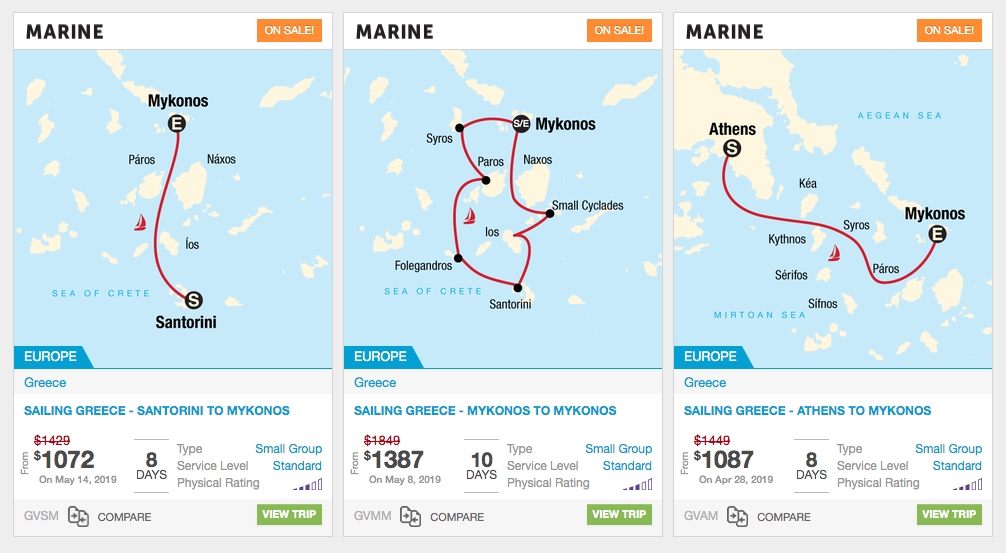Click the sailboat icon on Athens route map
The height and width of the screenshot is (553, 1006).
pos(834,253)
